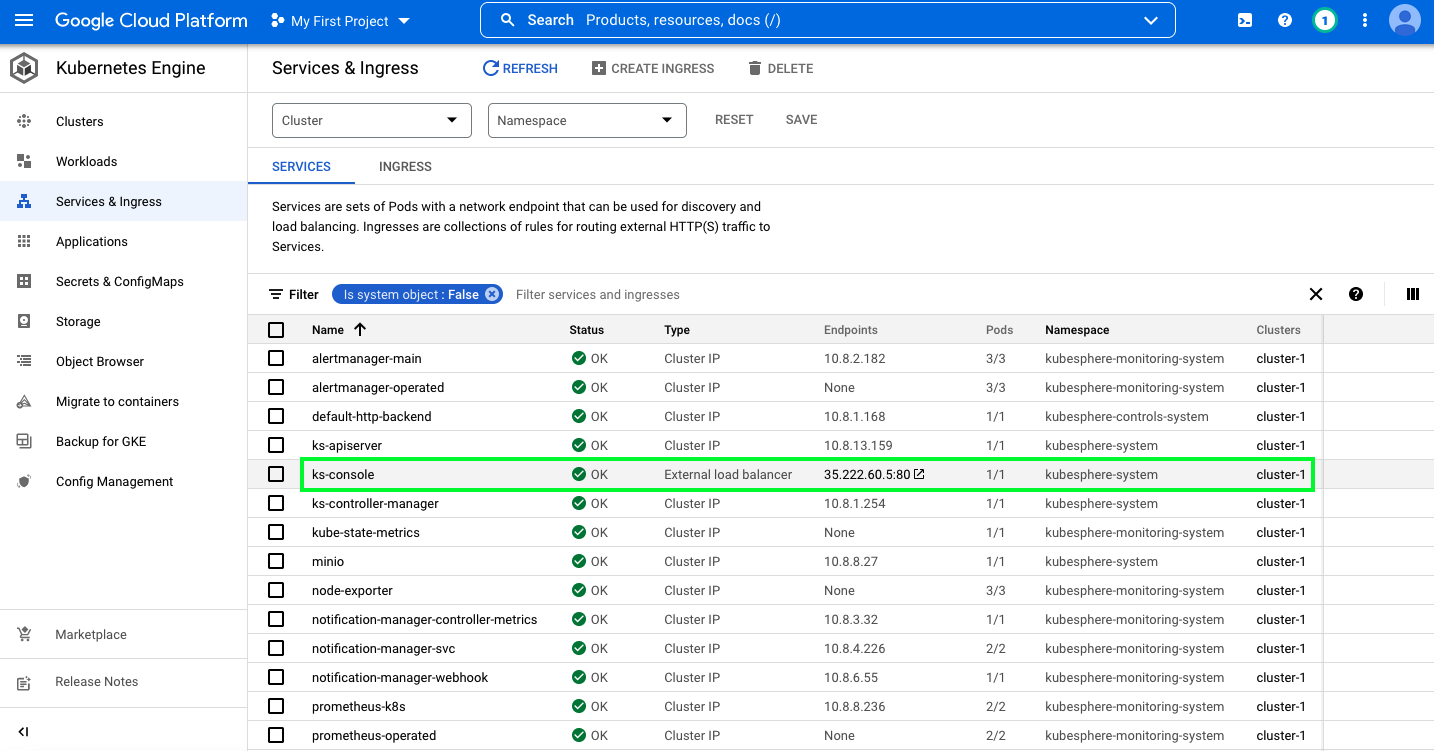Open the hamburger navigation menu
The height and width of the screenshot is (751, 1434).
[24, 20]
